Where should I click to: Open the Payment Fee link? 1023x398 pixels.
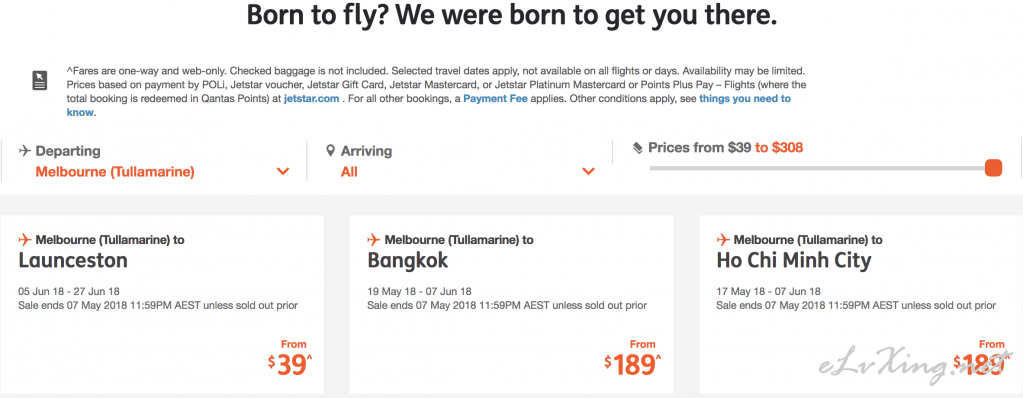click(495, 99)
